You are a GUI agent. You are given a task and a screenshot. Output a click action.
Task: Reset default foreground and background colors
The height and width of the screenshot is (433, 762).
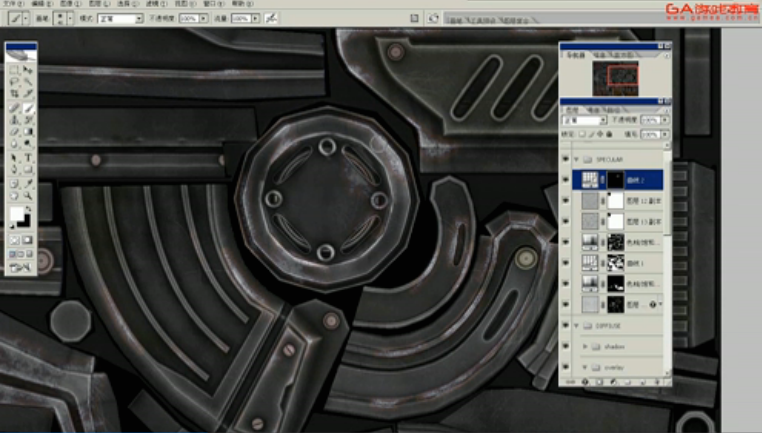click(x=12, y=226)
